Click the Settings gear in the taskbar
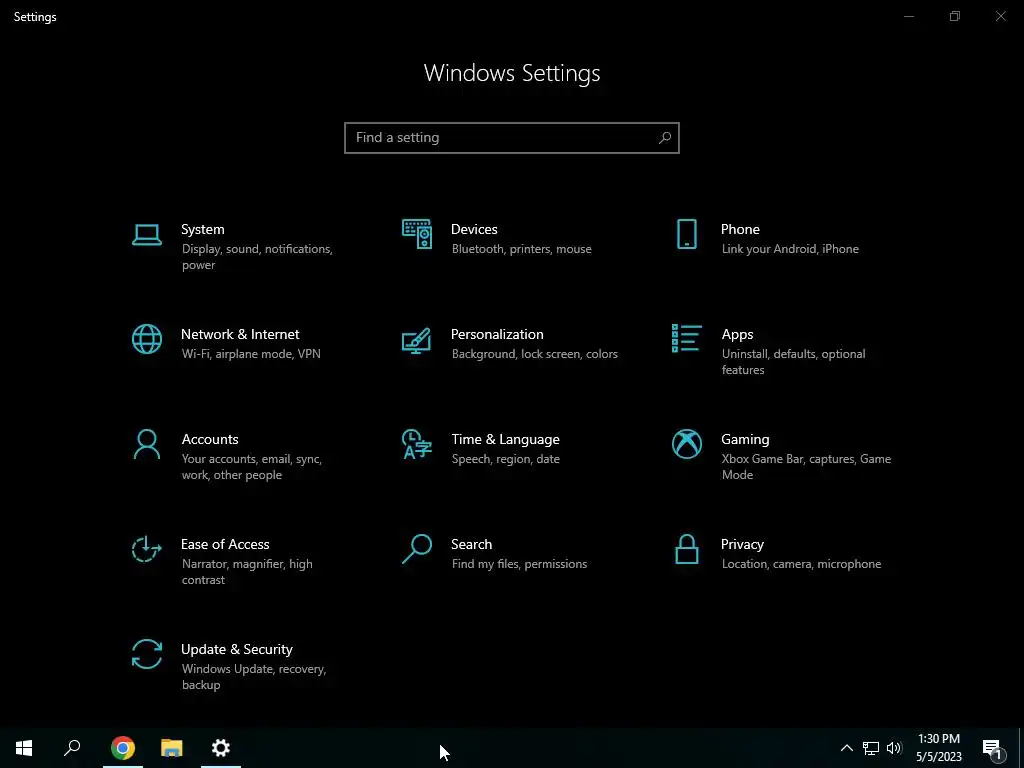Screen dimensions: 1024x768 click(221, 748)
